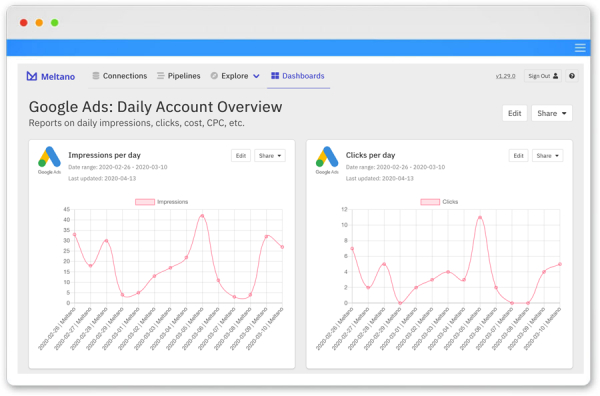
Task: Click the Impressions chart peak point at 42
Action: coord(202,216)
